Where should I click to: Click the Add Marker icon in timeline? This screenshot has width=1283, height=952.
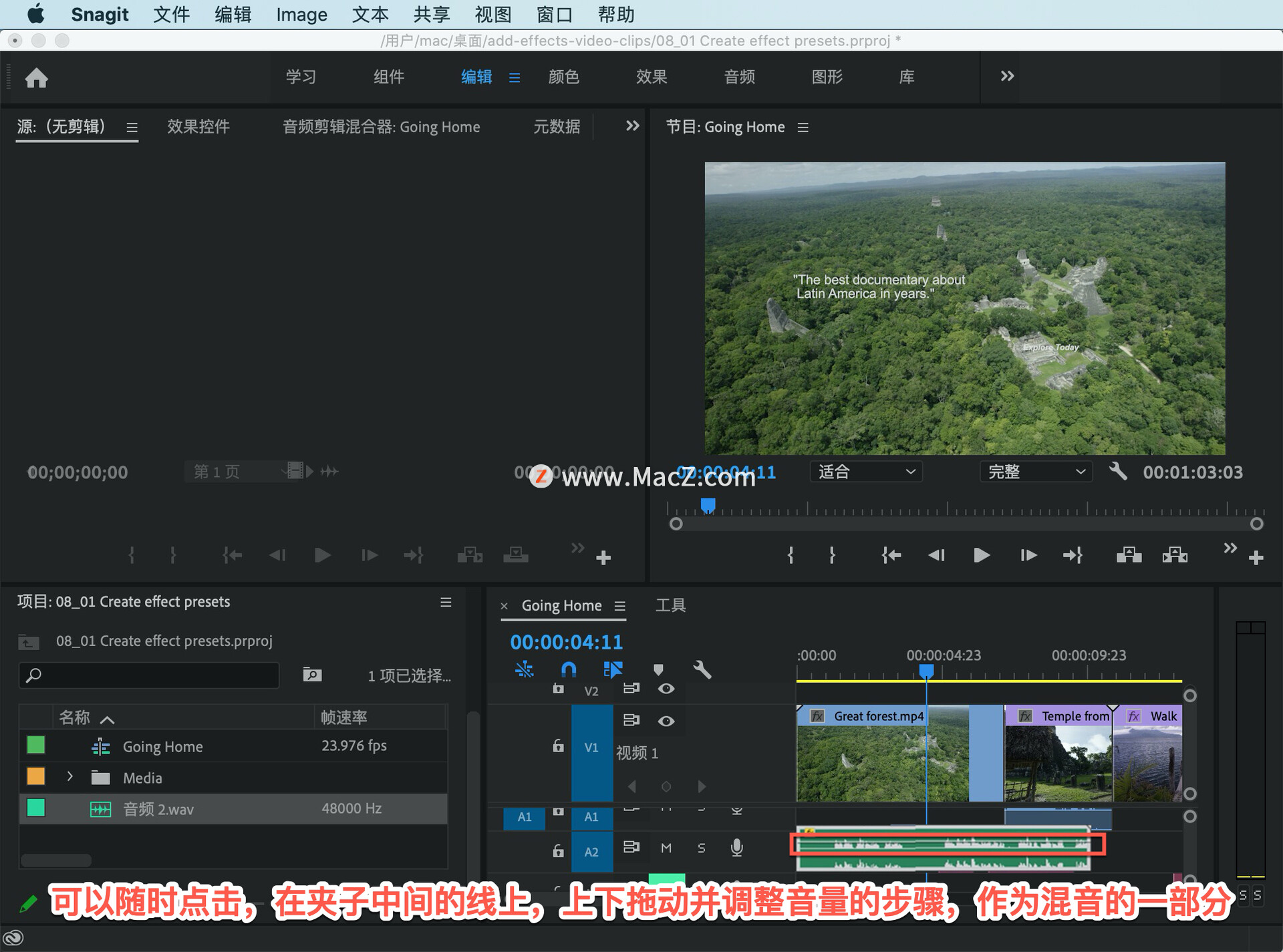[x=658, y=669]
